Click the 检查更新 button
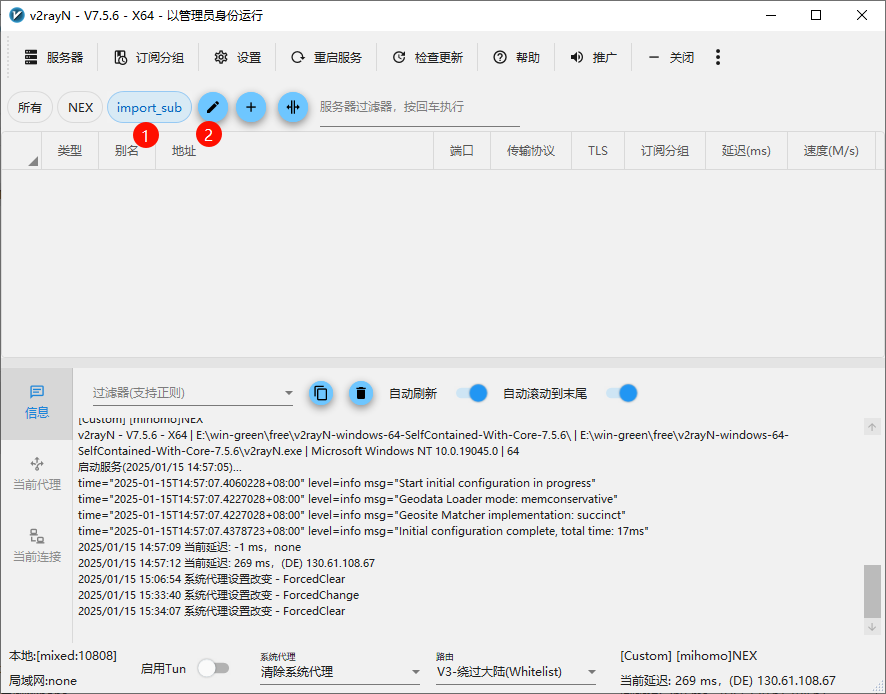Image resolution: width=886 pixels, height=694 pixels. (x=428, y=58)
